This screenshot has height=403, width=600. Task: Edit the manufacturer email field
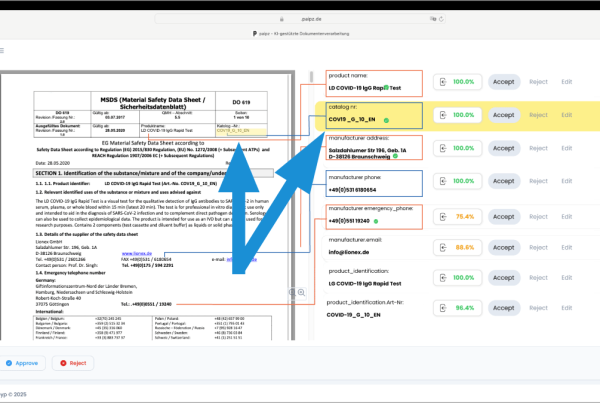pos(567,248)
